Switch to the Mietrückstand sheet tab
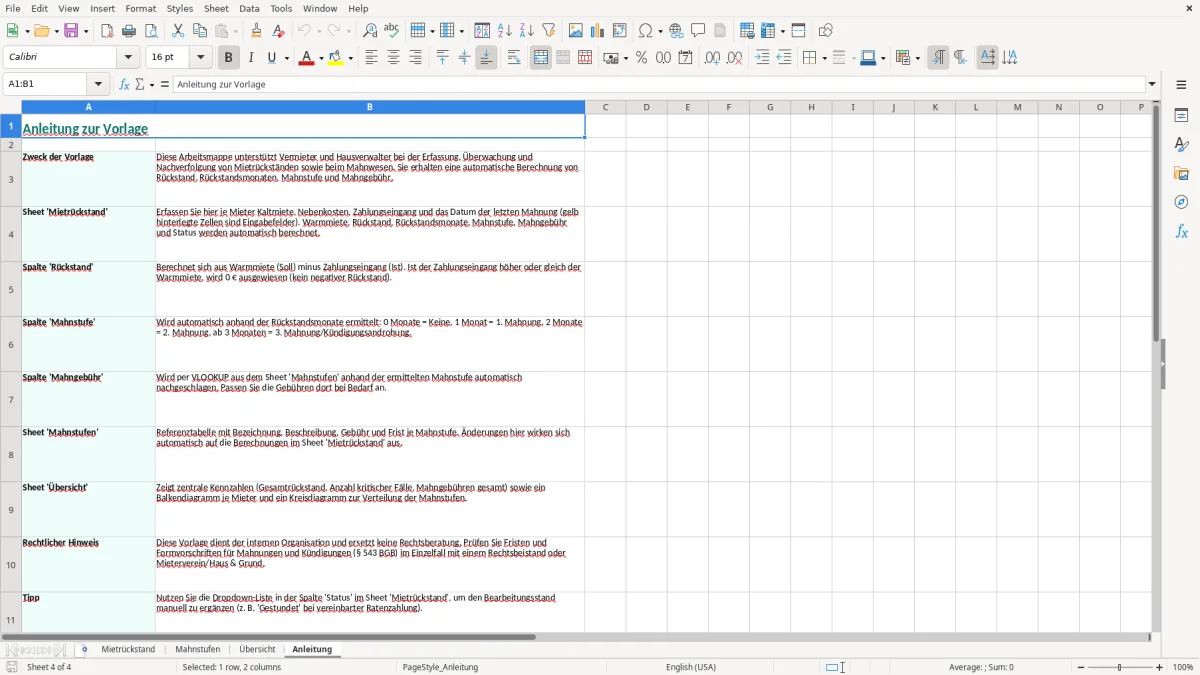The height and width of the screenshot is (675, 1200). [x=128, y=649]
